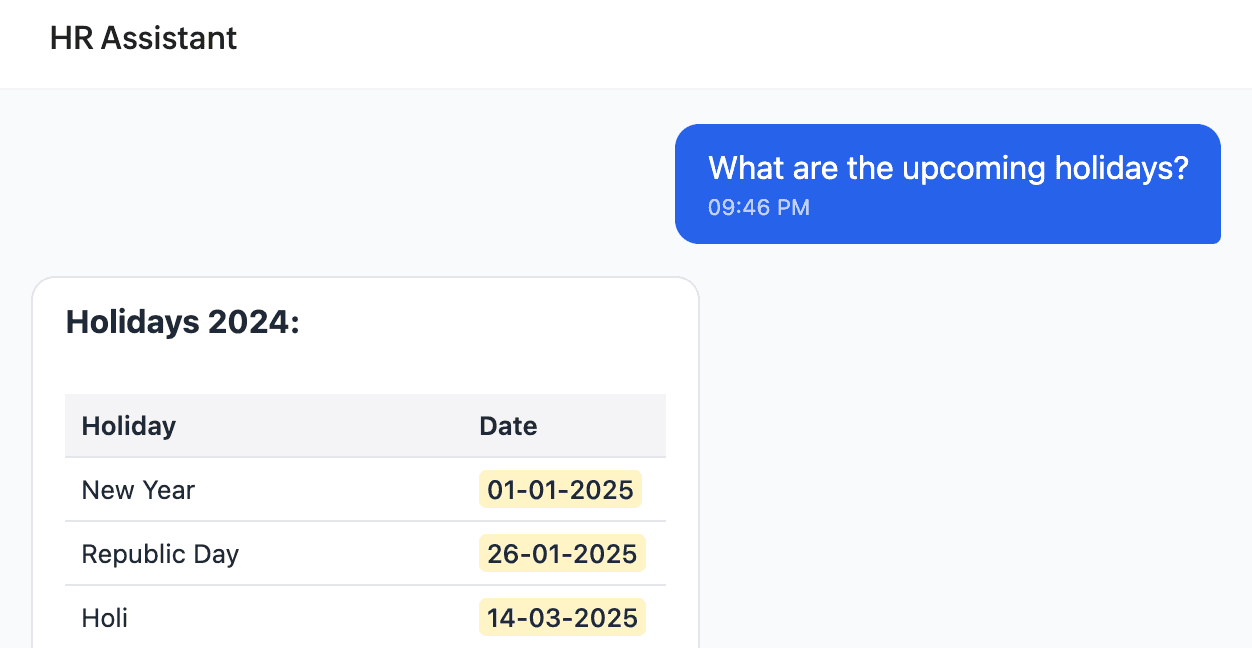Click the word "holidays?" in blue bubble
The height and width of the screenshot is (648, 1252).
(x=1121, y=168)
